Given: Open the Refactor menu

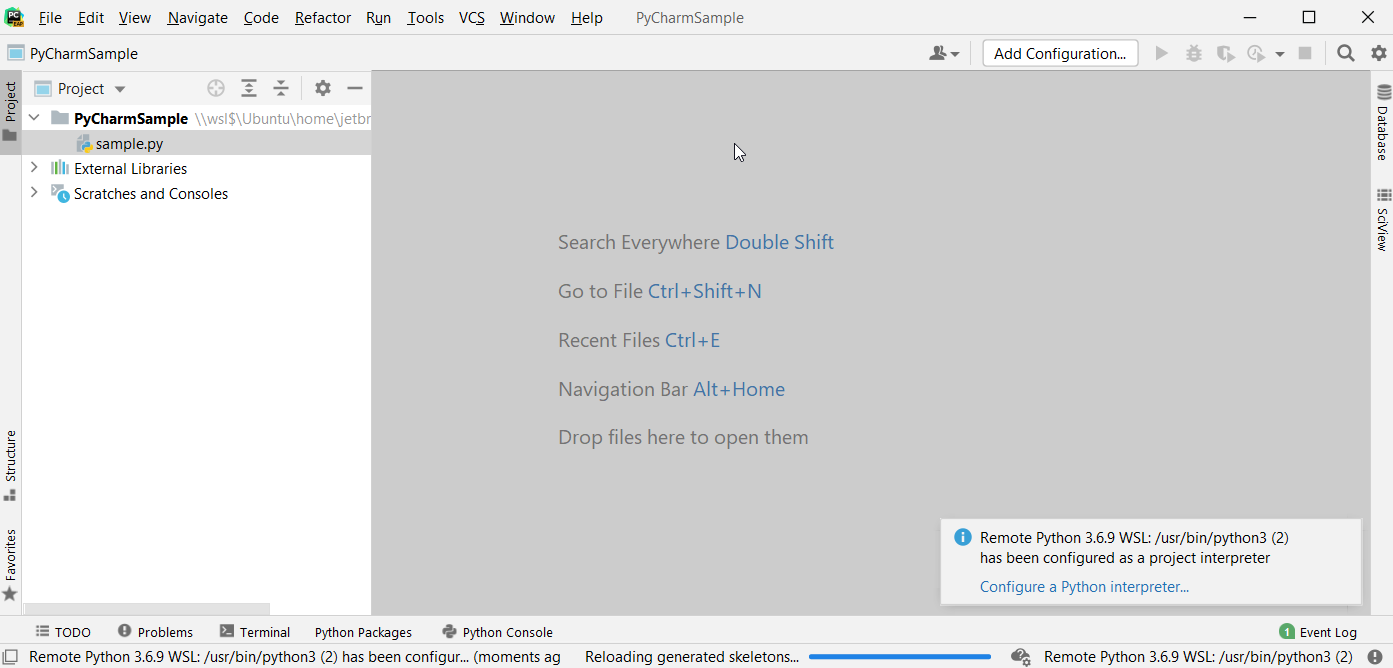Looking at the screenshot, I should [x=323, y=18].
